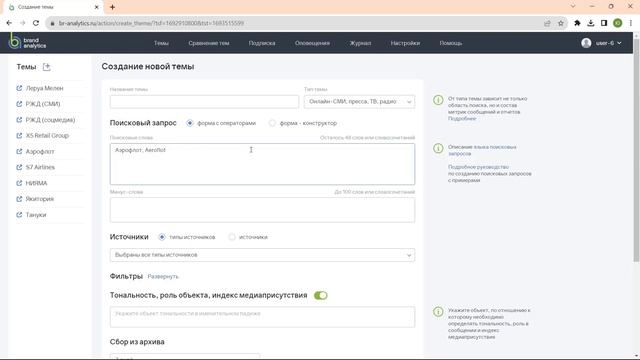The image size is (640, 360).
Task: Click the share page icon in address bar
Action: [547, 23]
